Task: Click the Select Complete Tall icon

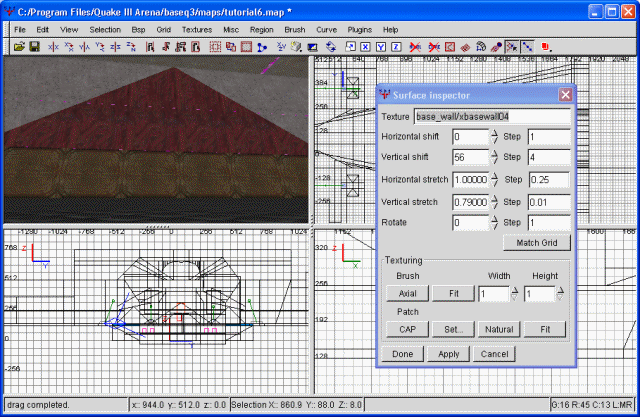Action: tap(150, 47)
